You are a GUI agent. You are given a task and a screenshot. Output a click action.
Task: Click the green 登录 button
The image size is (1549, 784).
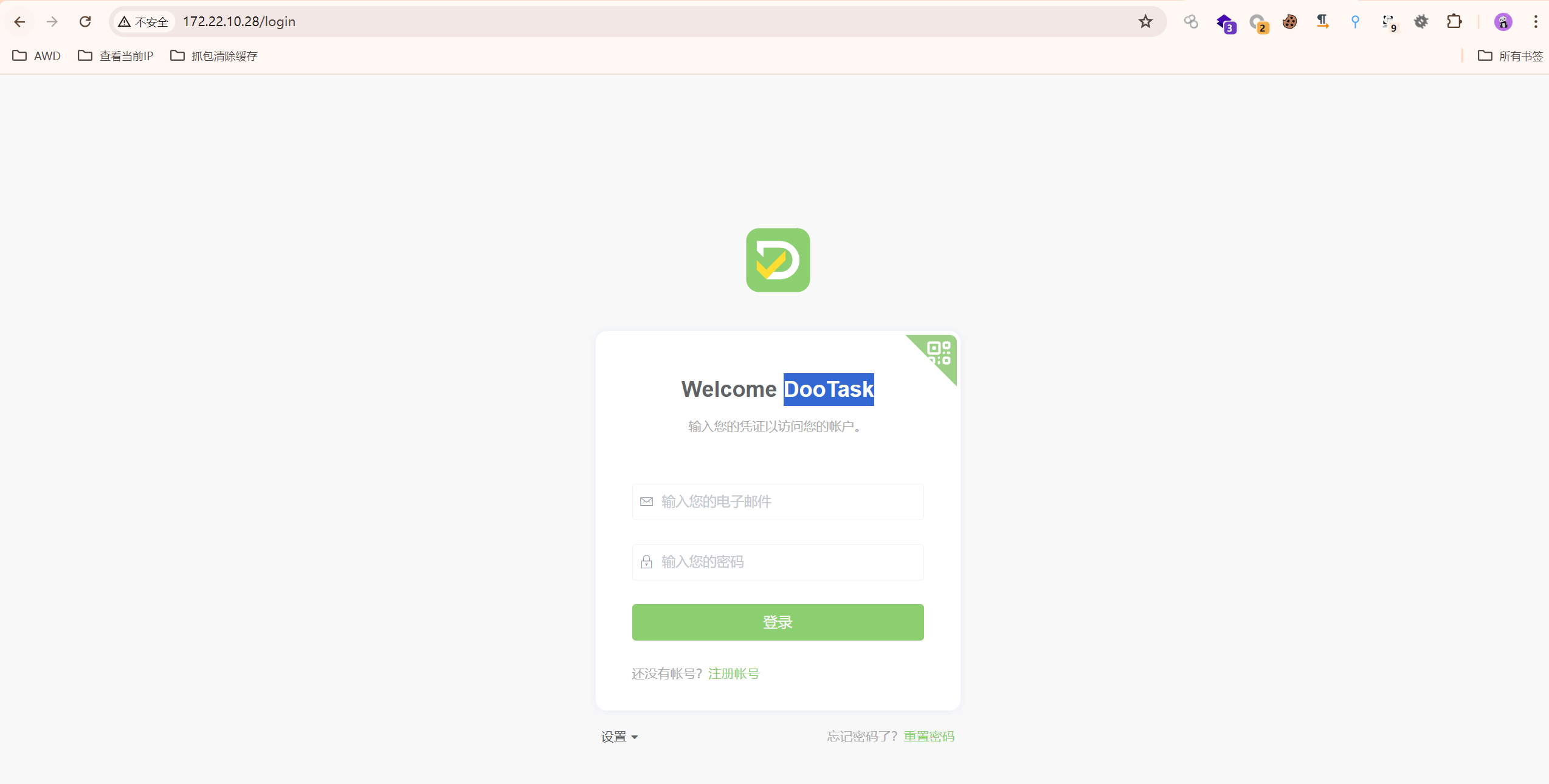[778, 622]
